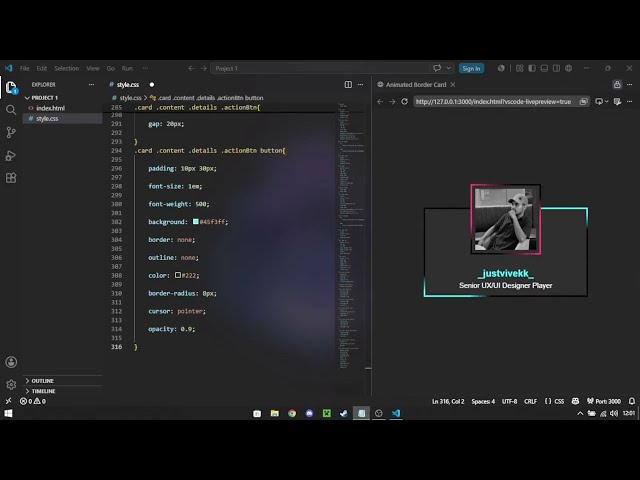This screenshot has height=480, width=640.
Task: Open the Selection menu
Action: point(67,68)
